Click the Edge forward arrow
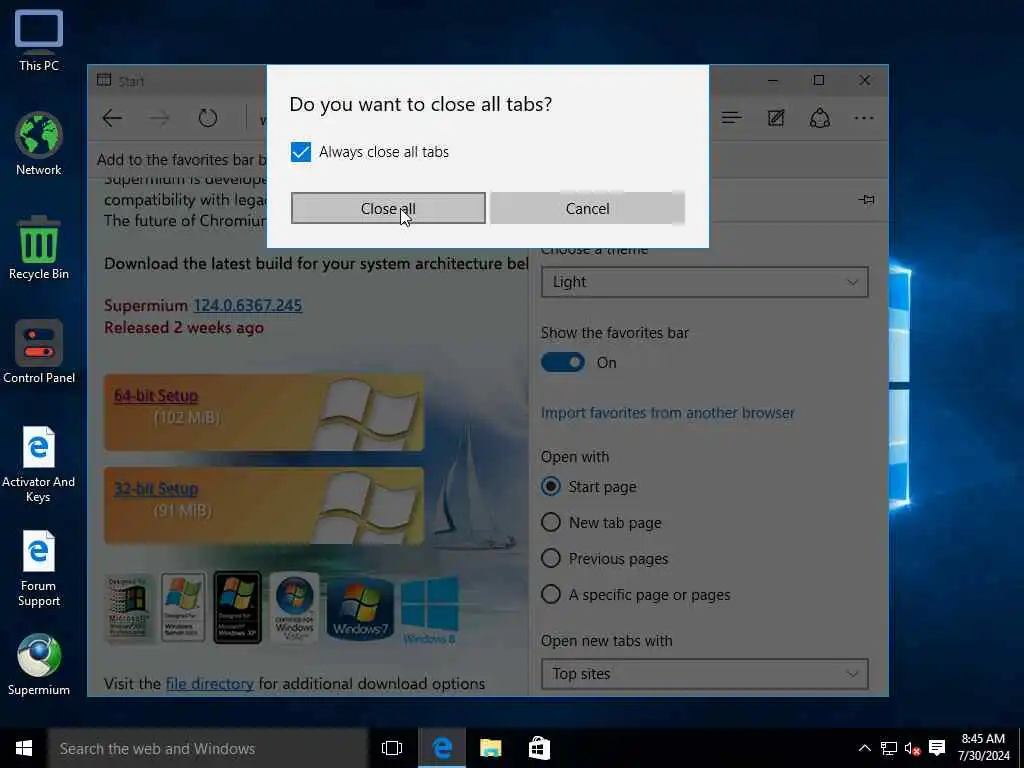Viewport: 1024px width, 768px height. (x=159, y=118)
